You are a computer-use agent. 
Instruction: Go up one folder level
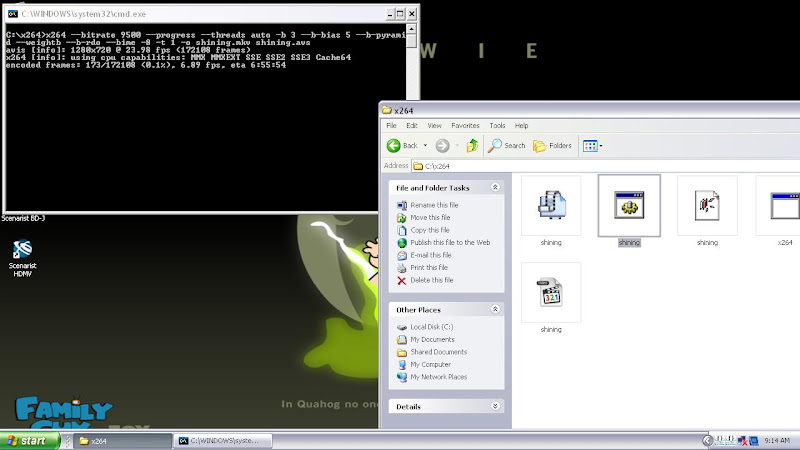[x=472, y=145]
